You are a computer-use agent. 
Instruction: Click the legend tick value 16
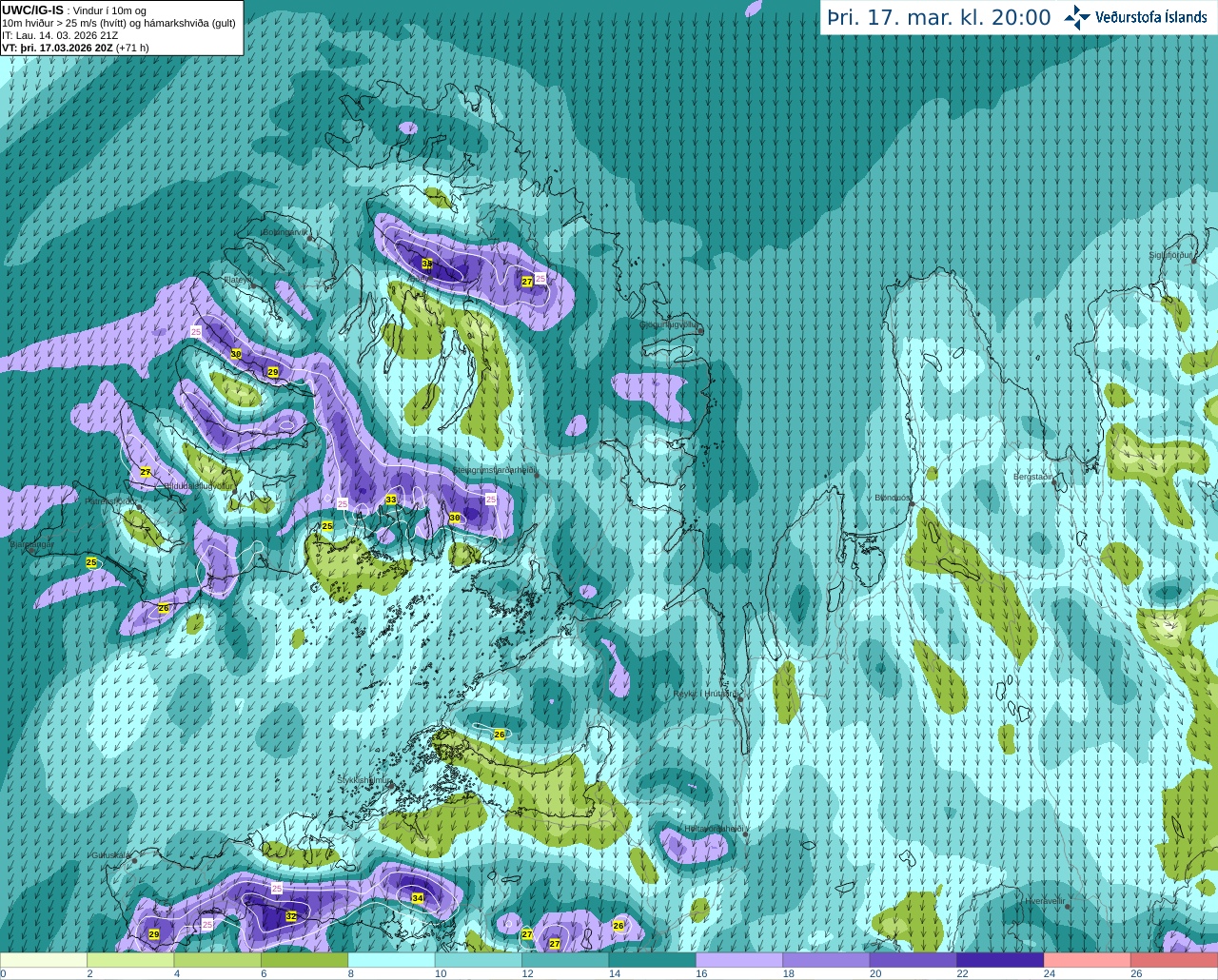pos(700,973)
